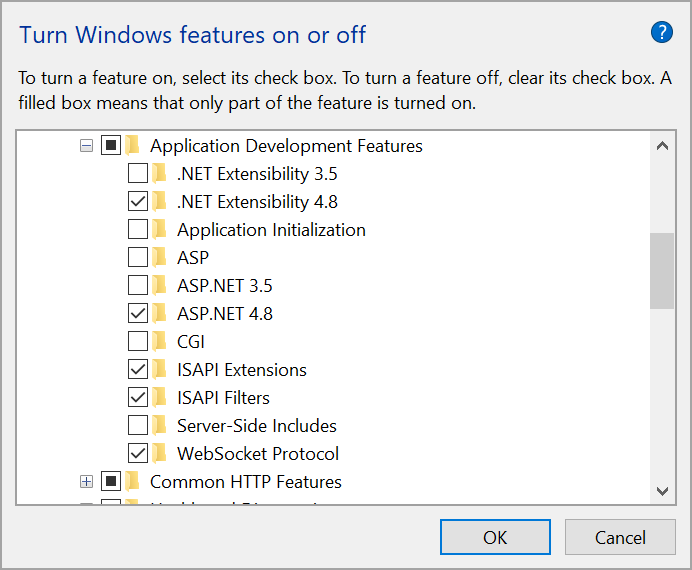Expand the Common HTTP Features node

coord(86,482)
